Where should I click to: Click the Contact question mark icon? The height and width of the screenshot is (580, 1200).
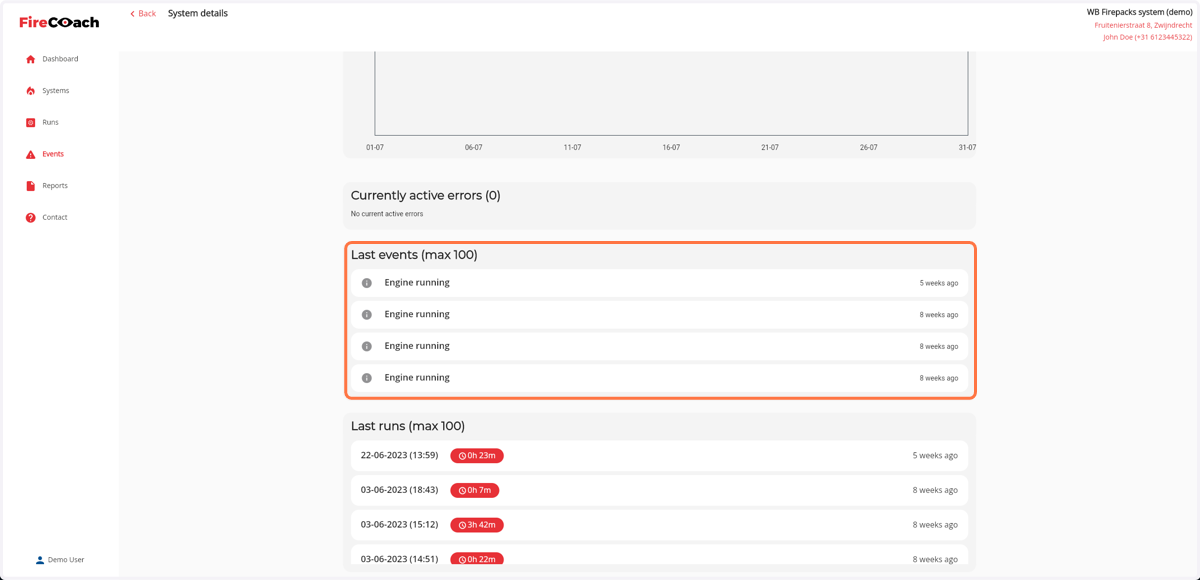tap(30, 218)
